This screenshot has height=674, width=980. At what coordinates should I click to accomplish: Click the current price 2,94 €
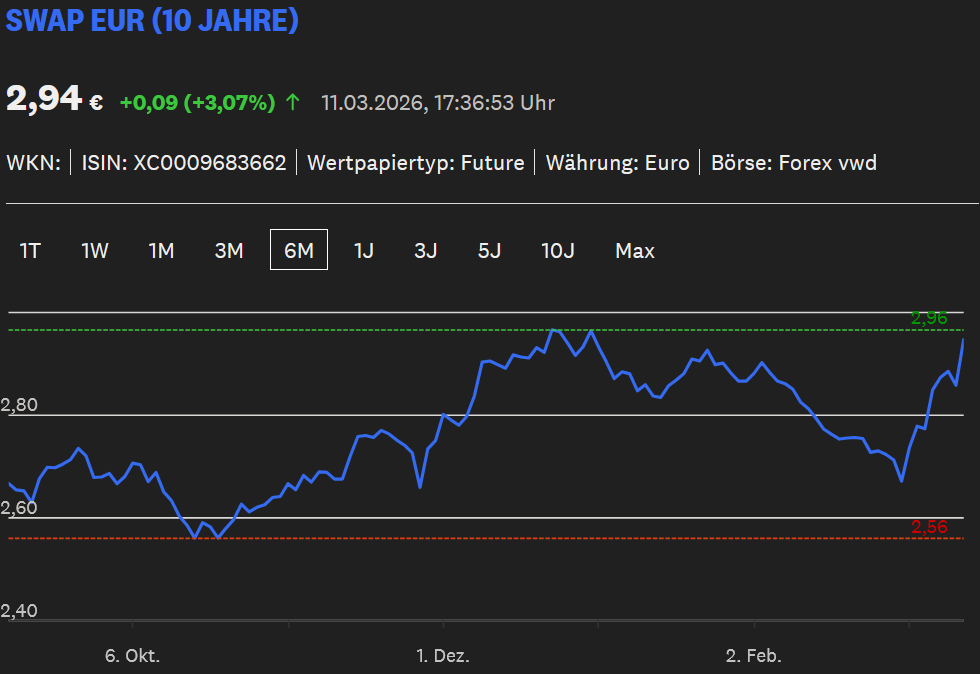pyautogui.click(x=54, y=99)
